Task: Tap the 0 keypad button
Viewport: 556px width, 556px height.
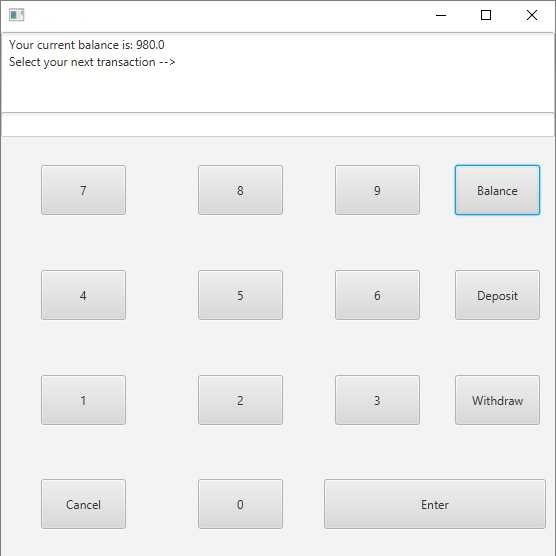Action: click(240, 504)
